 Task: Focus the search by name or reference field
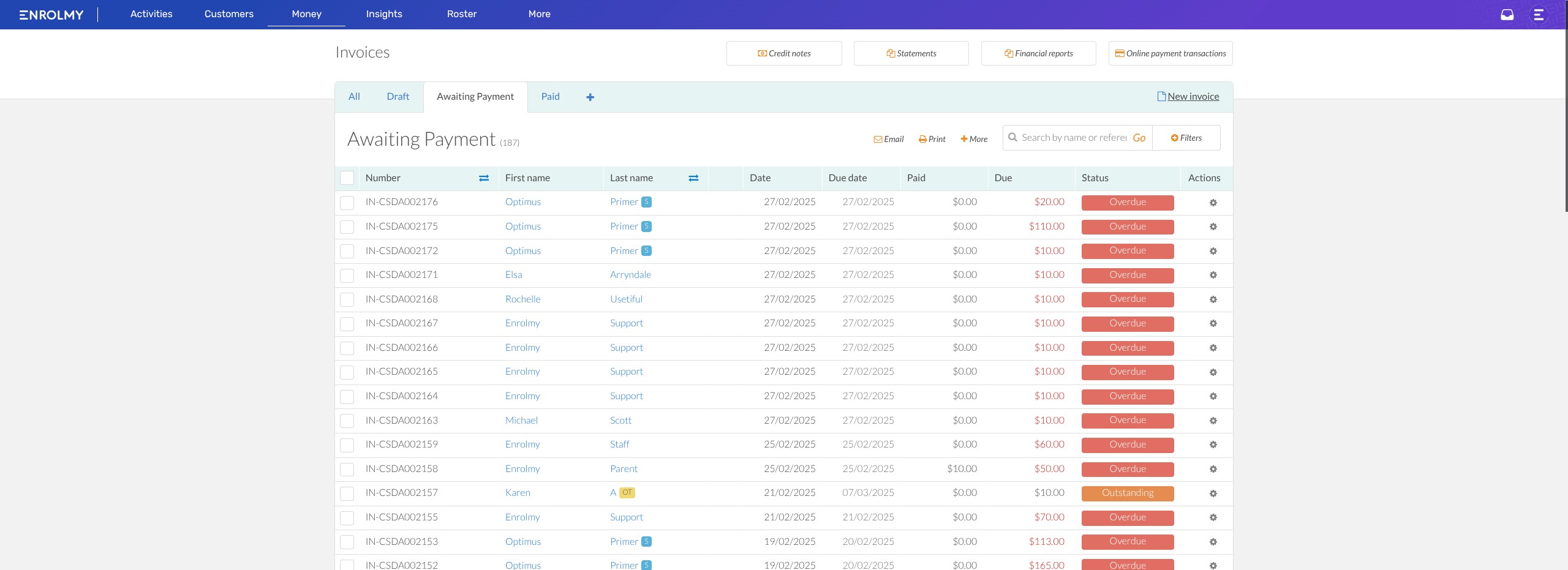1074,138
